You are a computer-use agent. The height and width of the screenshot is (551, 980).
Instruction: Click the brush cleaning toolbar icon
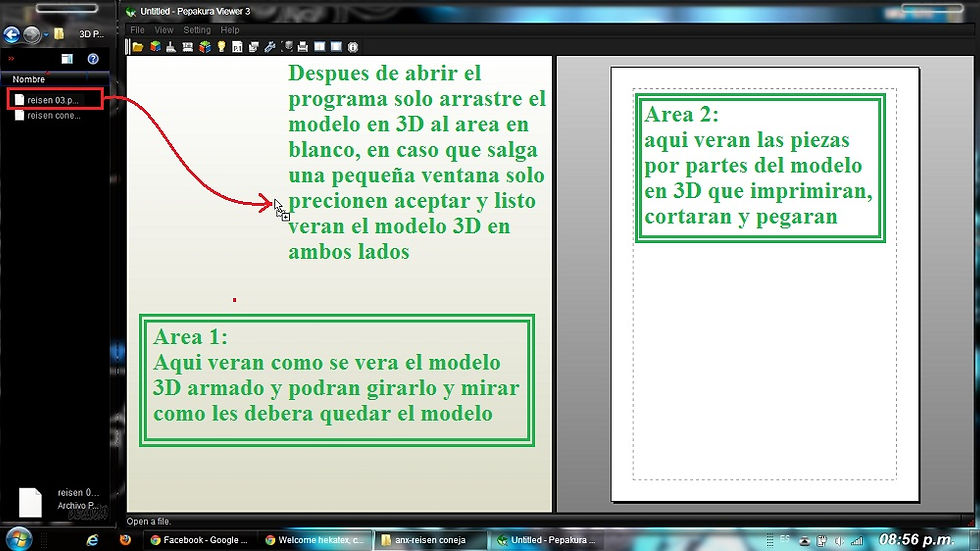coord(171,47)
